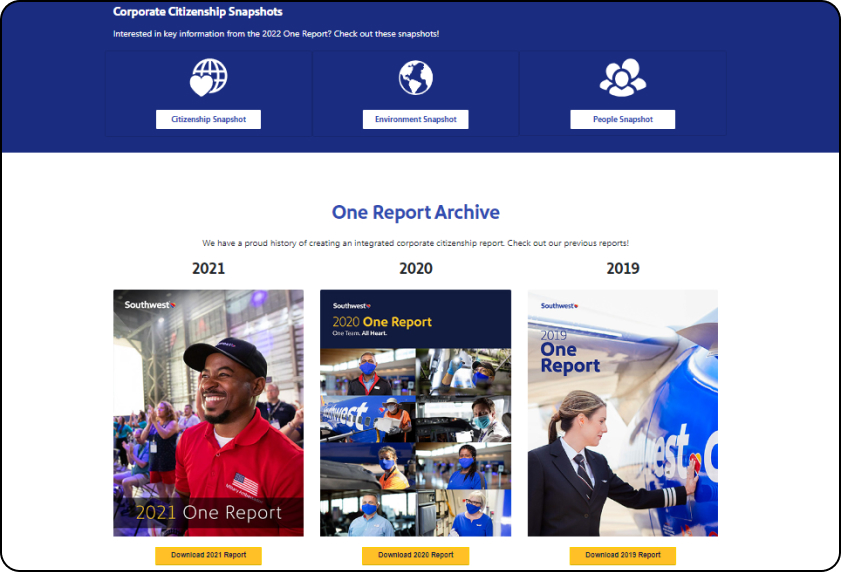The height and width of the screenshot is (572, 841).
Task: Click the 'We have a proud history' sentence
Action: coord(415,243)
